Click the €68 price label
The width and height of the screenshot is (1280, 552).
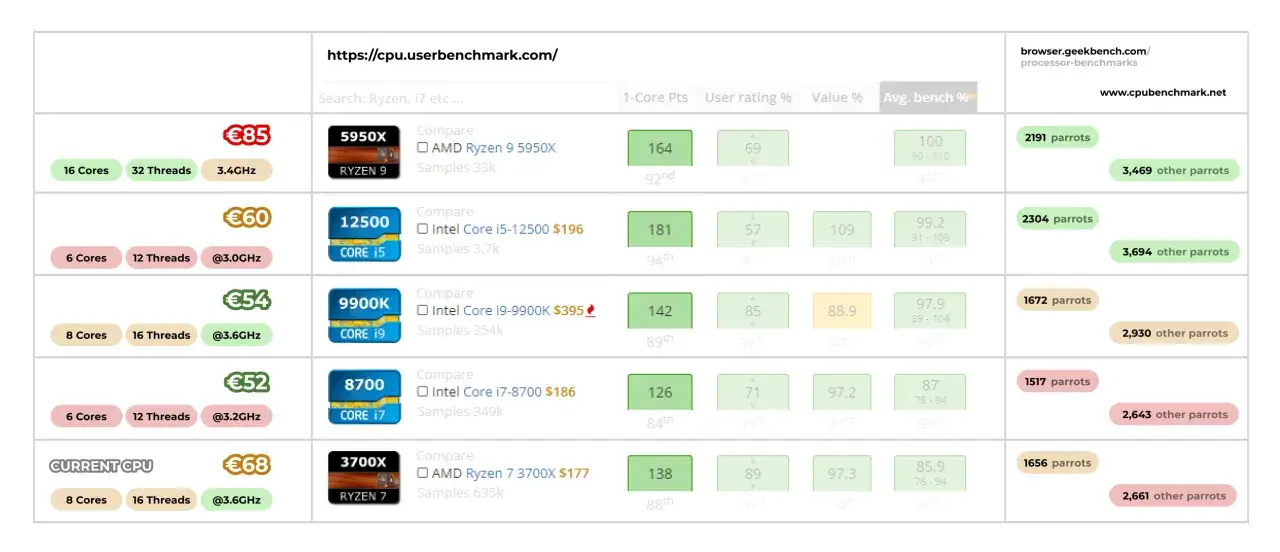(247, 465)
